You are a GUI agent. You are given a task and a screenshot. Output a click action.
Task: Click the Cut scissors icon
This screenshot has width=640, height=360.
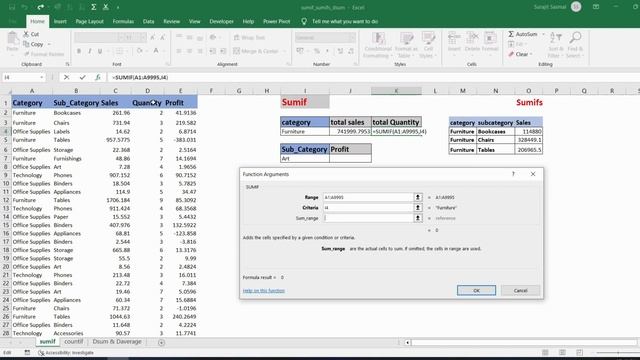point(26,34)
